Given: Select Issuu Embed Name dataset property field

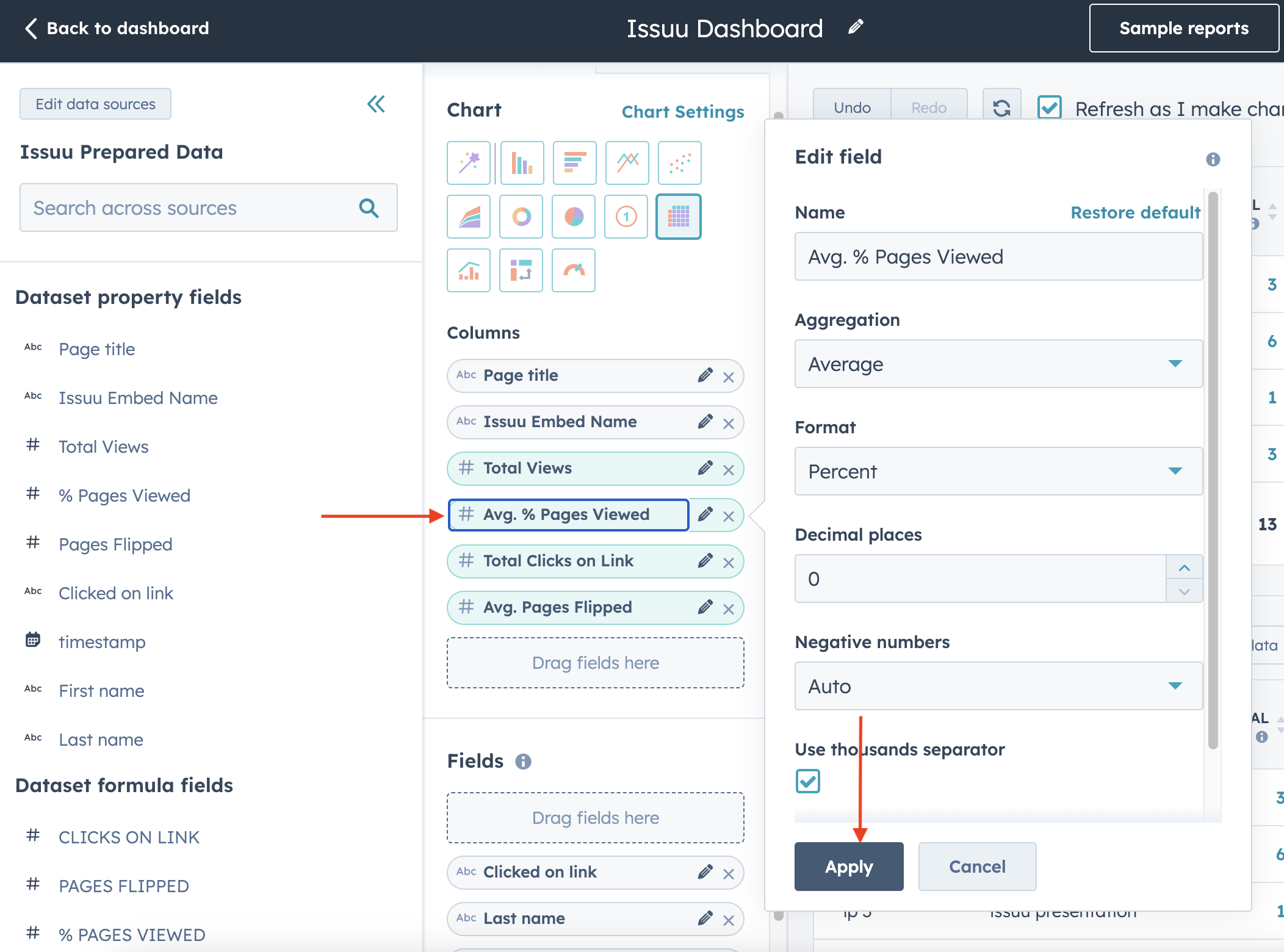Looking at the screenshot, I should click(138, 398).
